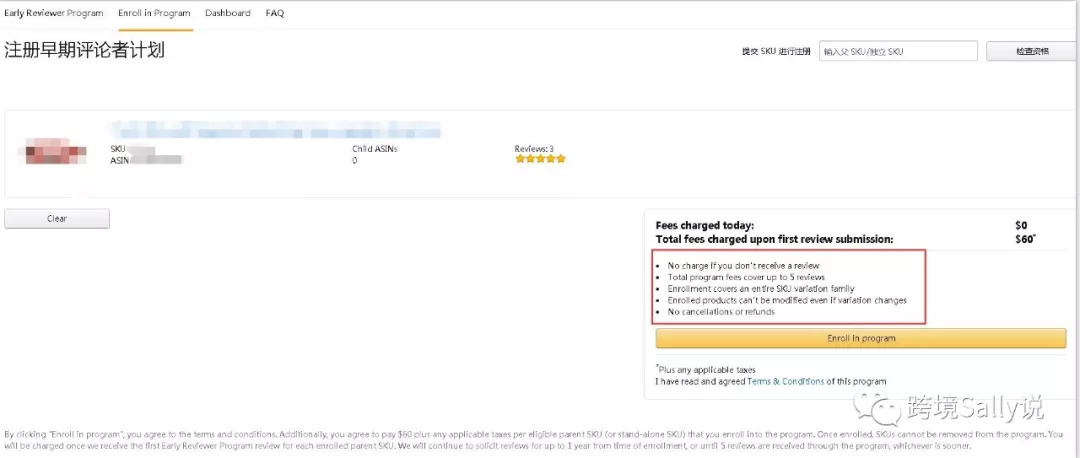Viewport: 1080px width, 458px height.
Task: Click the blurred product title link
Action: 275,131
